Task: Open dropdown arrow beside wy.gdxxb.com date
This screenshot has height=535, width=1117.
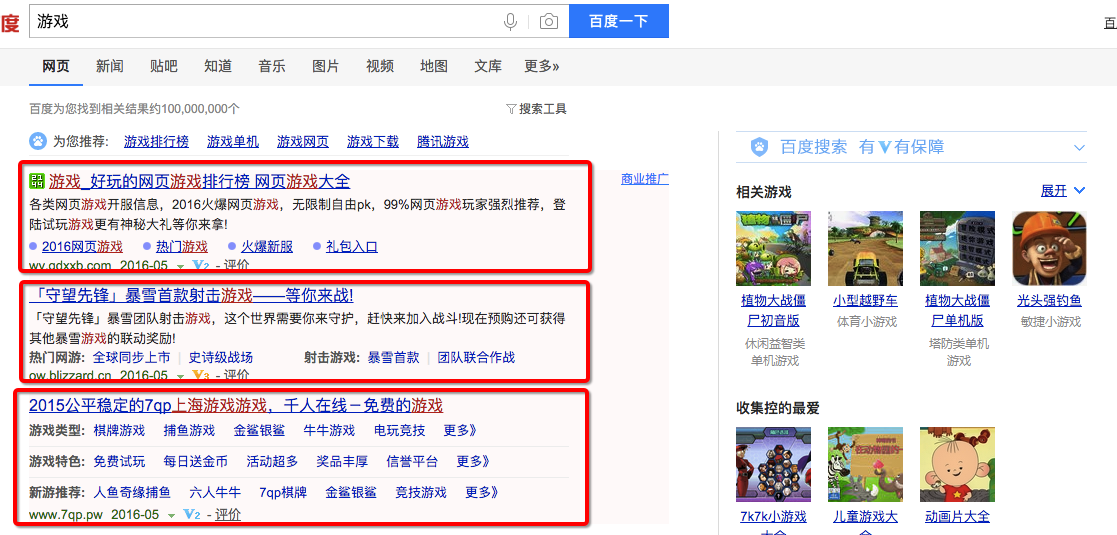Action: coord(181,266)
